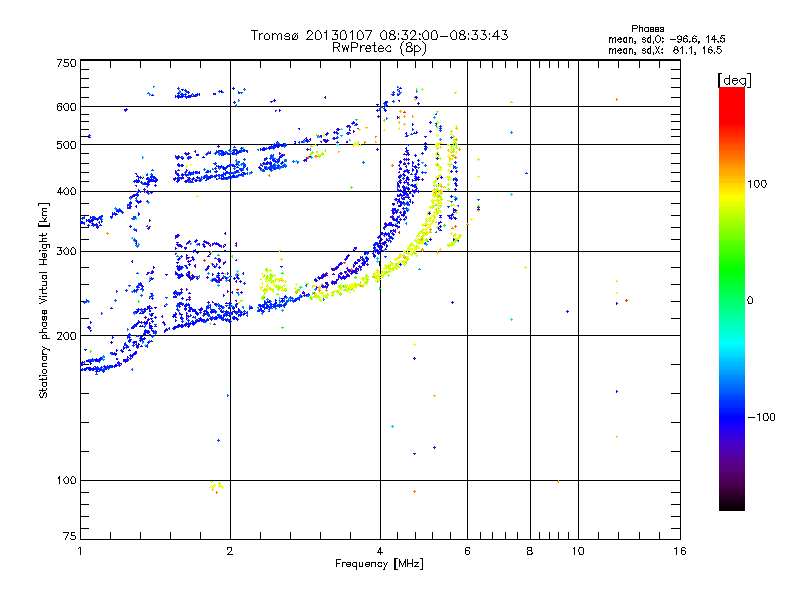800x600 pixels.
Task: Click the 'mean, sd,O: -96.6, 14.5' text
Action: click(667, 39)
